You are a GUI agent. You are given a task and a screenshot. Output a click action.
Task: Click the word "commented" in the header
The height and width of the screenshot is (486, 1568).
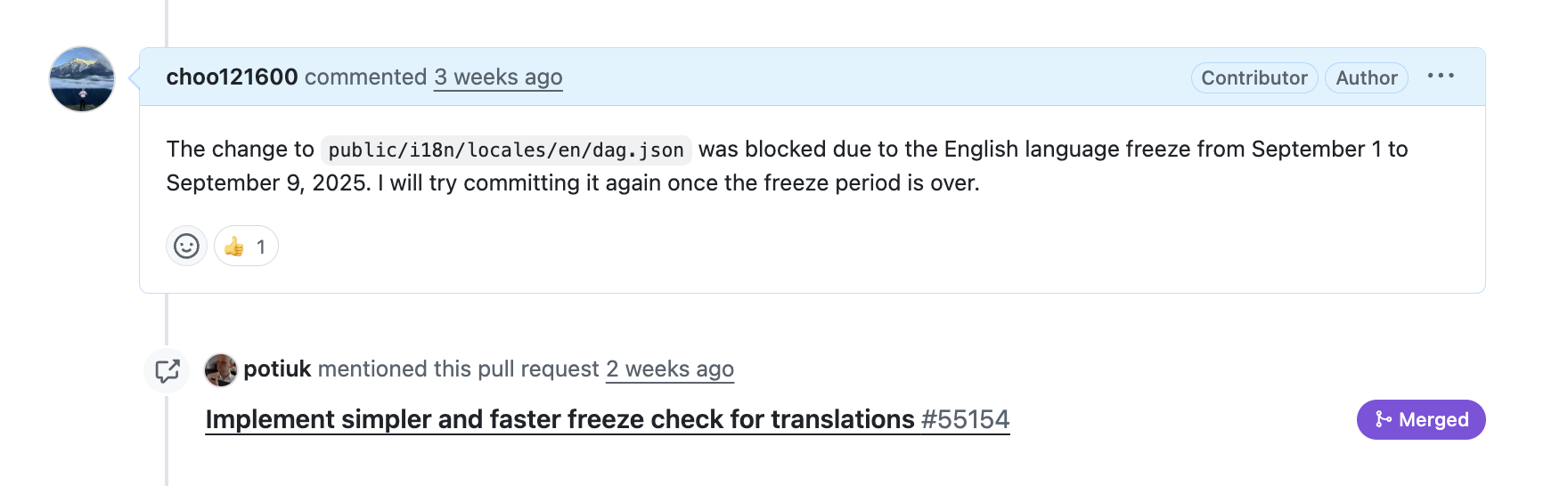pyautogui.click(x=366, y=77)
